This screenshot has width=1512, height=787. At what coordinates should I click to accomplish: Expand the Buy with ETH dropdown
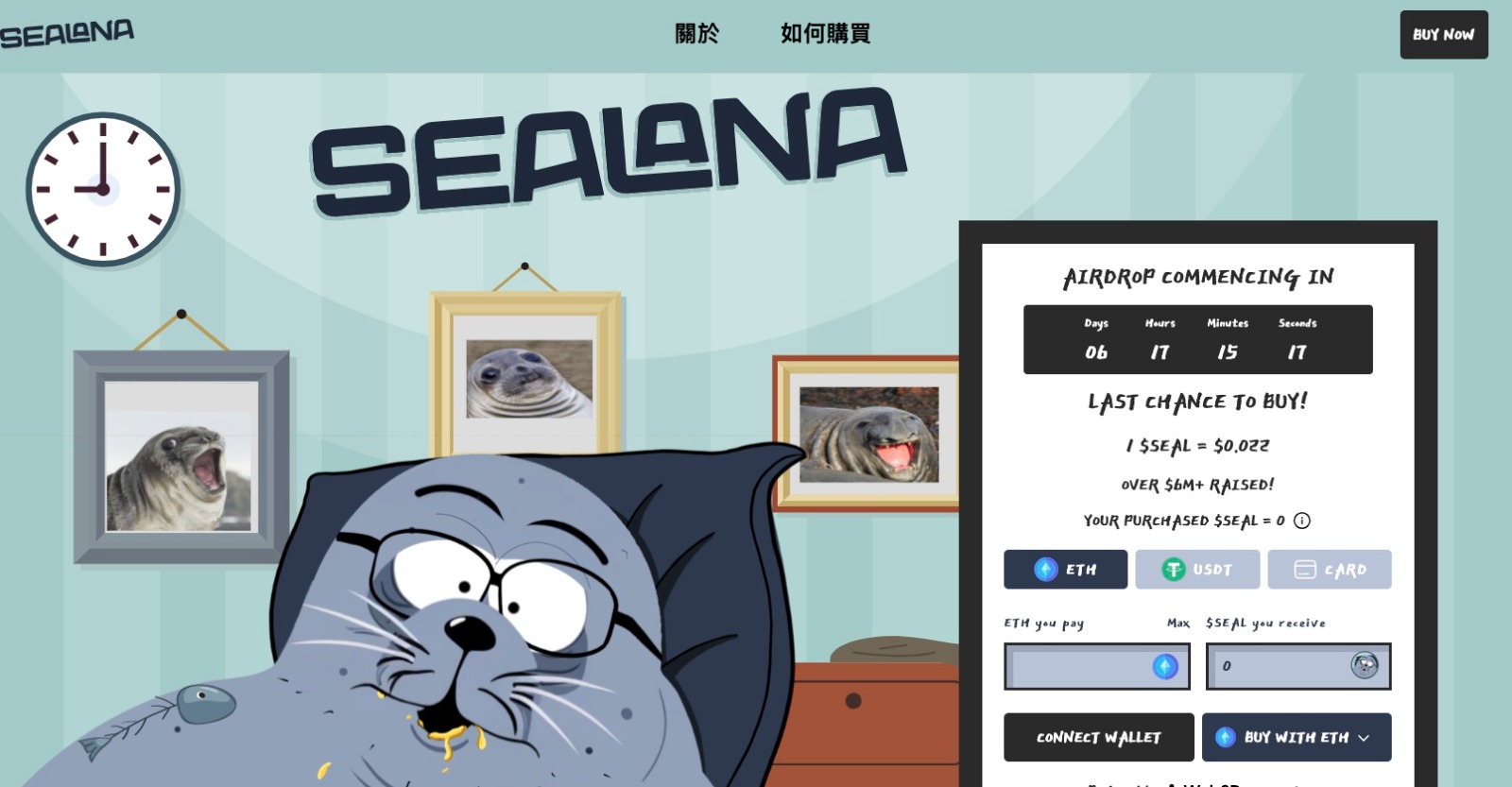click(x=1297, y=737)
